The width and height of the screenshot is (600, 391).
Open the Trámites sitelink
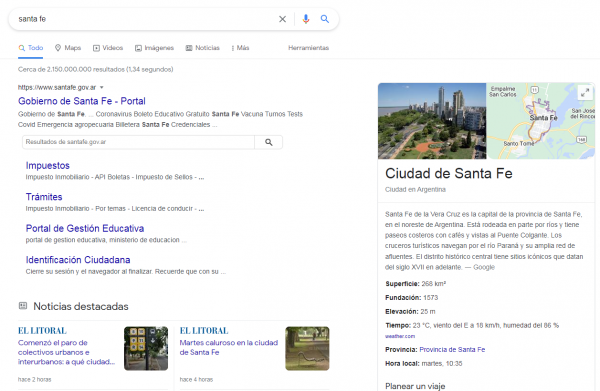click(44, 197)
